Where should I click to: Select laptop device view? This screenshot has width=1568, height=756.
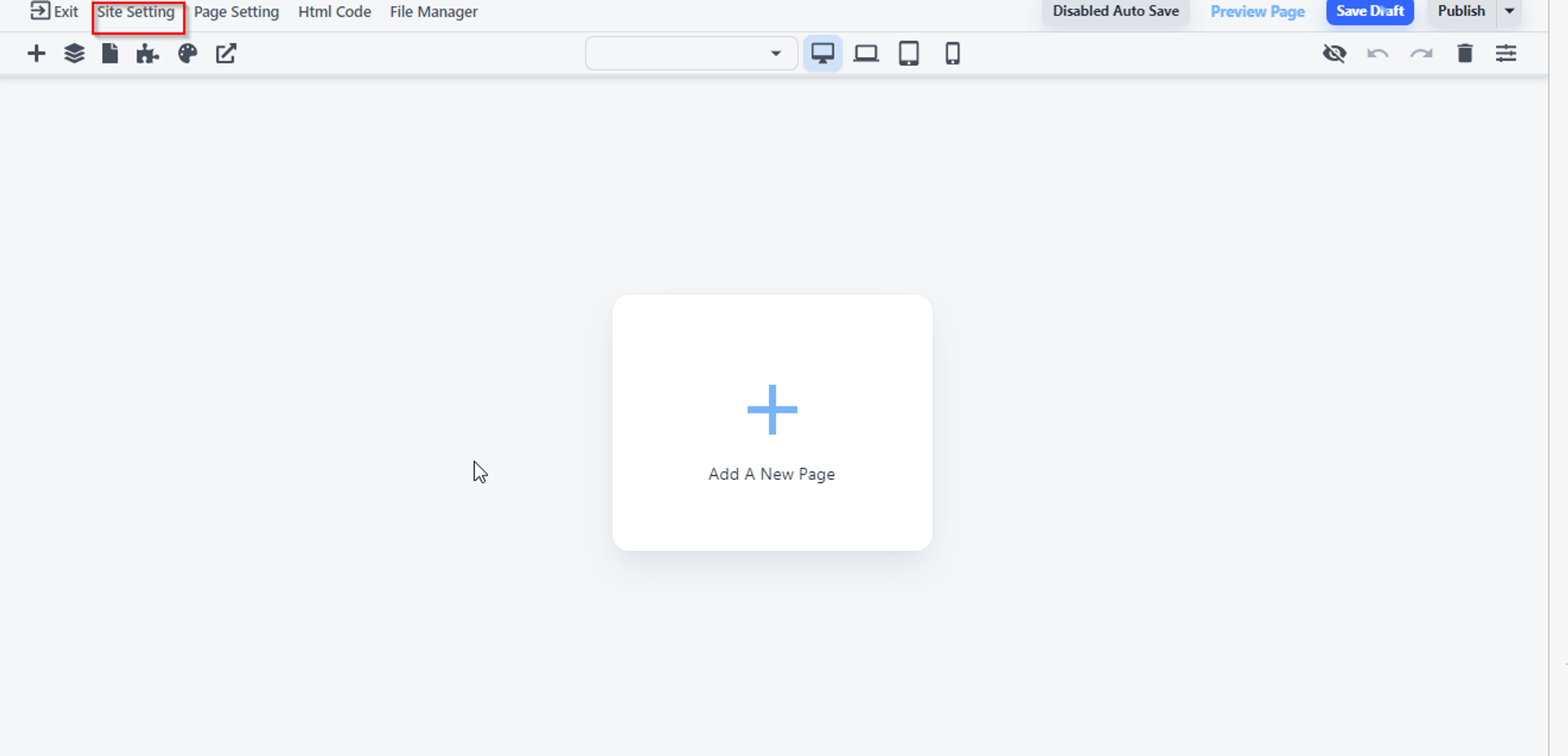[866, 53]
